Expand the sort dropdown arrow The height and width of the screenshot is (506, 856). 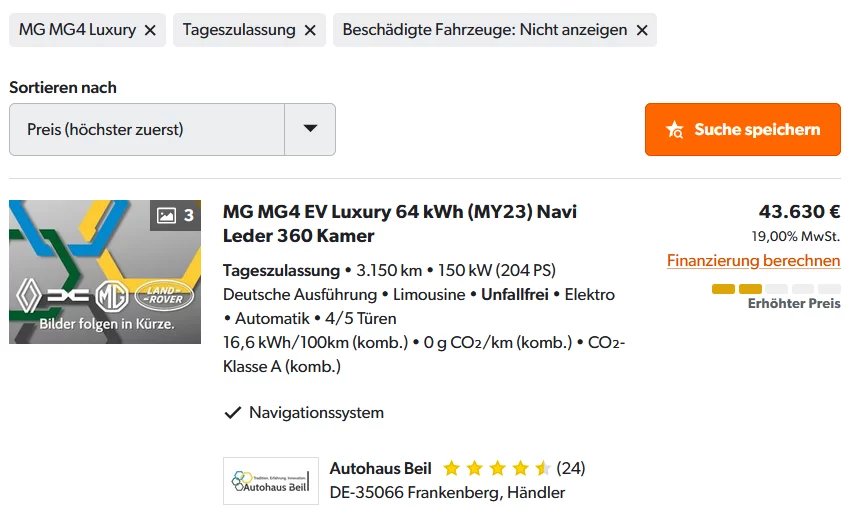[x=310, y=129]
